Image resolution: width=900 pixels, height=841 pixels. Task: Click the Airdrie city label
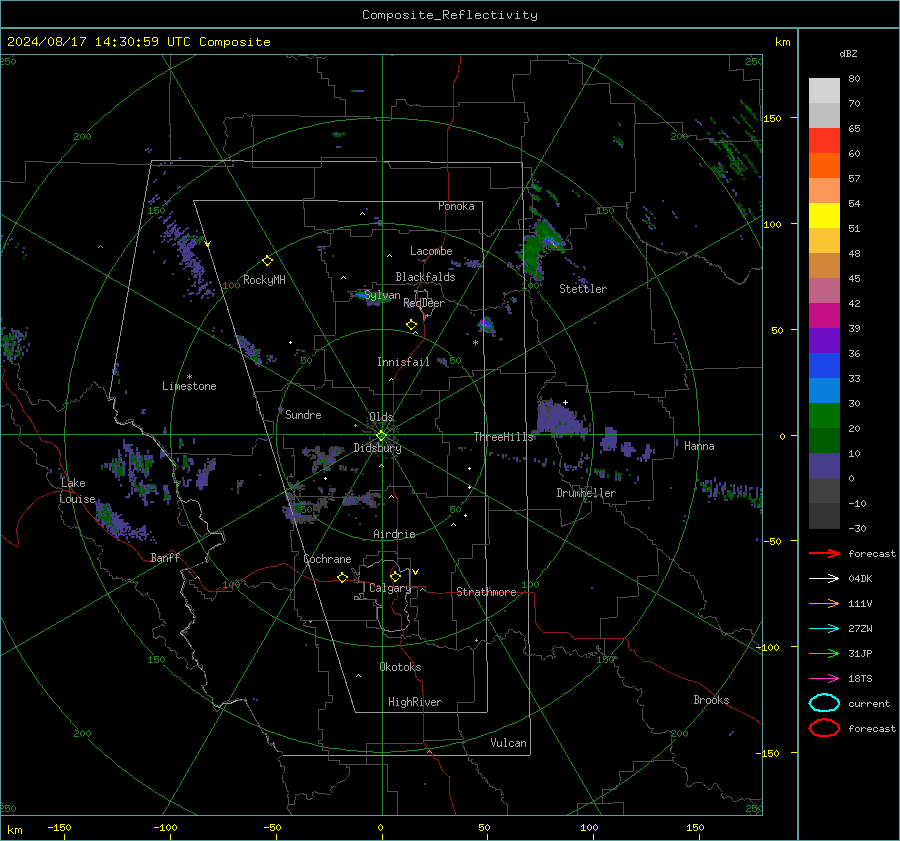[x=394, y=534]
